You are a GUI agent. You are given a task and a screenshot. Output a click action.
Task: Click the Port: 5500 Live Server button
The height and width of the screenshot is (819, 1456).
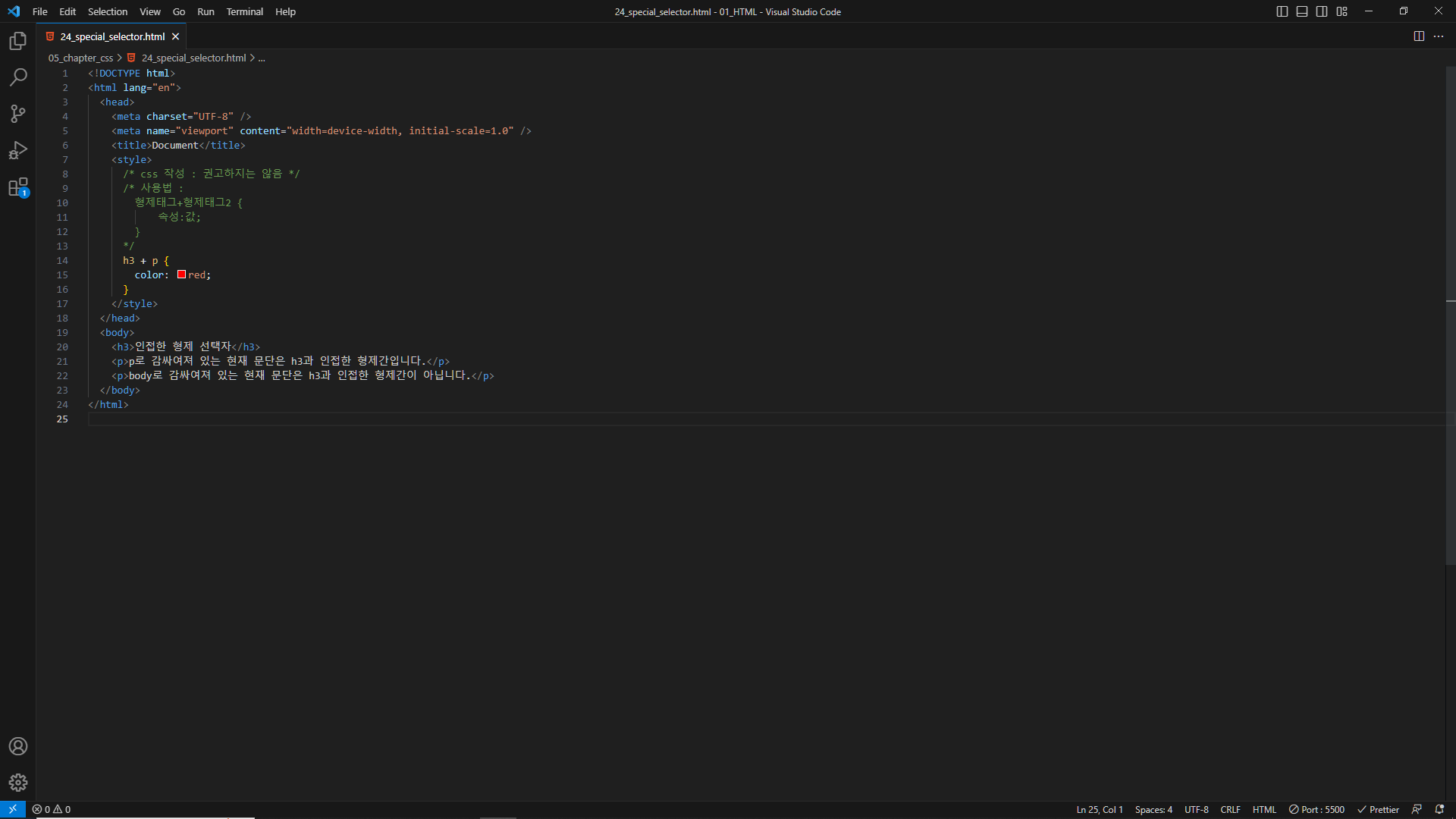[1316, 810]
